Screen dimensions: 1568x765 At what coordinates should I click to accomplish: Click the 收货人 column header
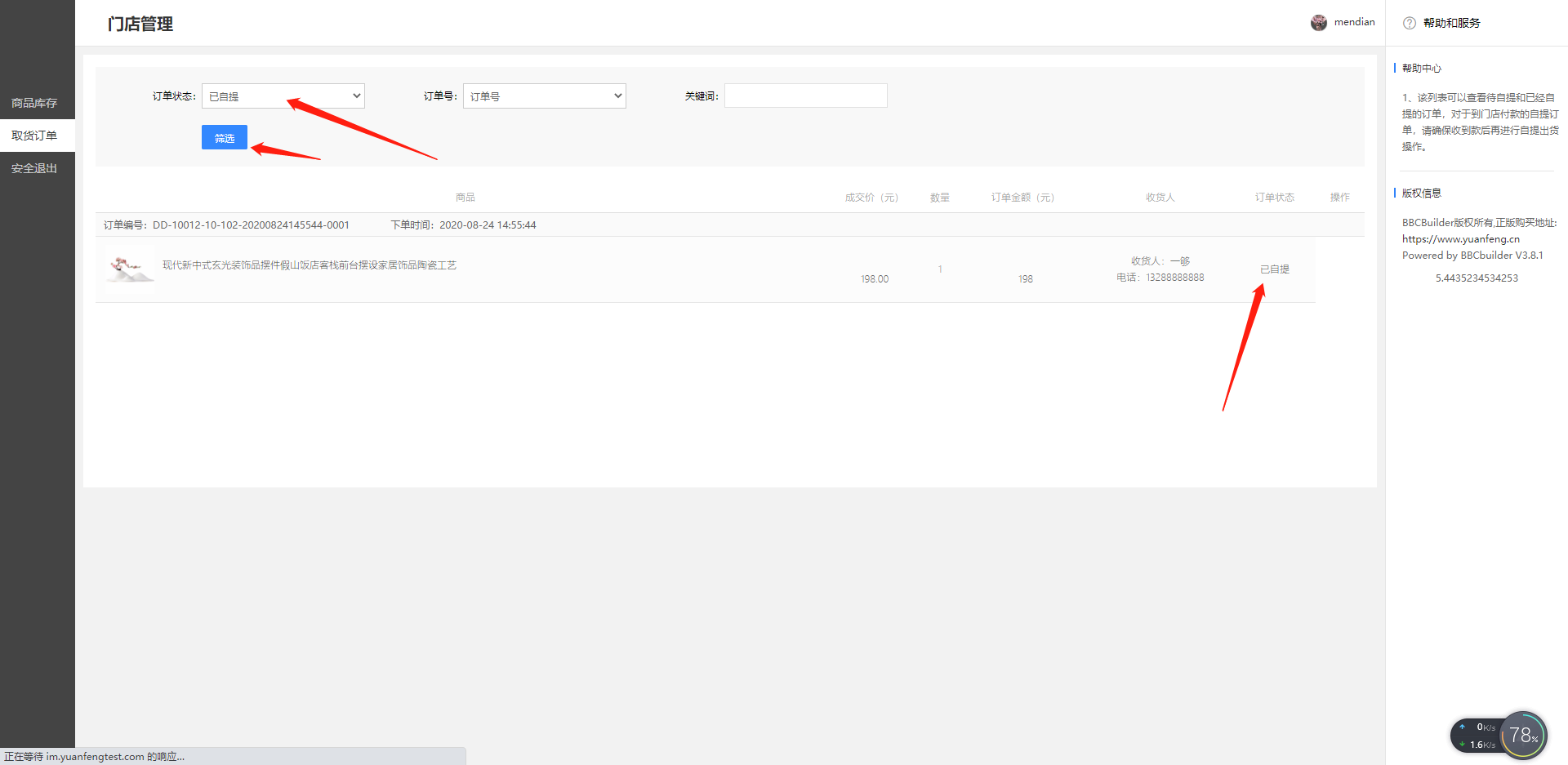(1160, 198)
